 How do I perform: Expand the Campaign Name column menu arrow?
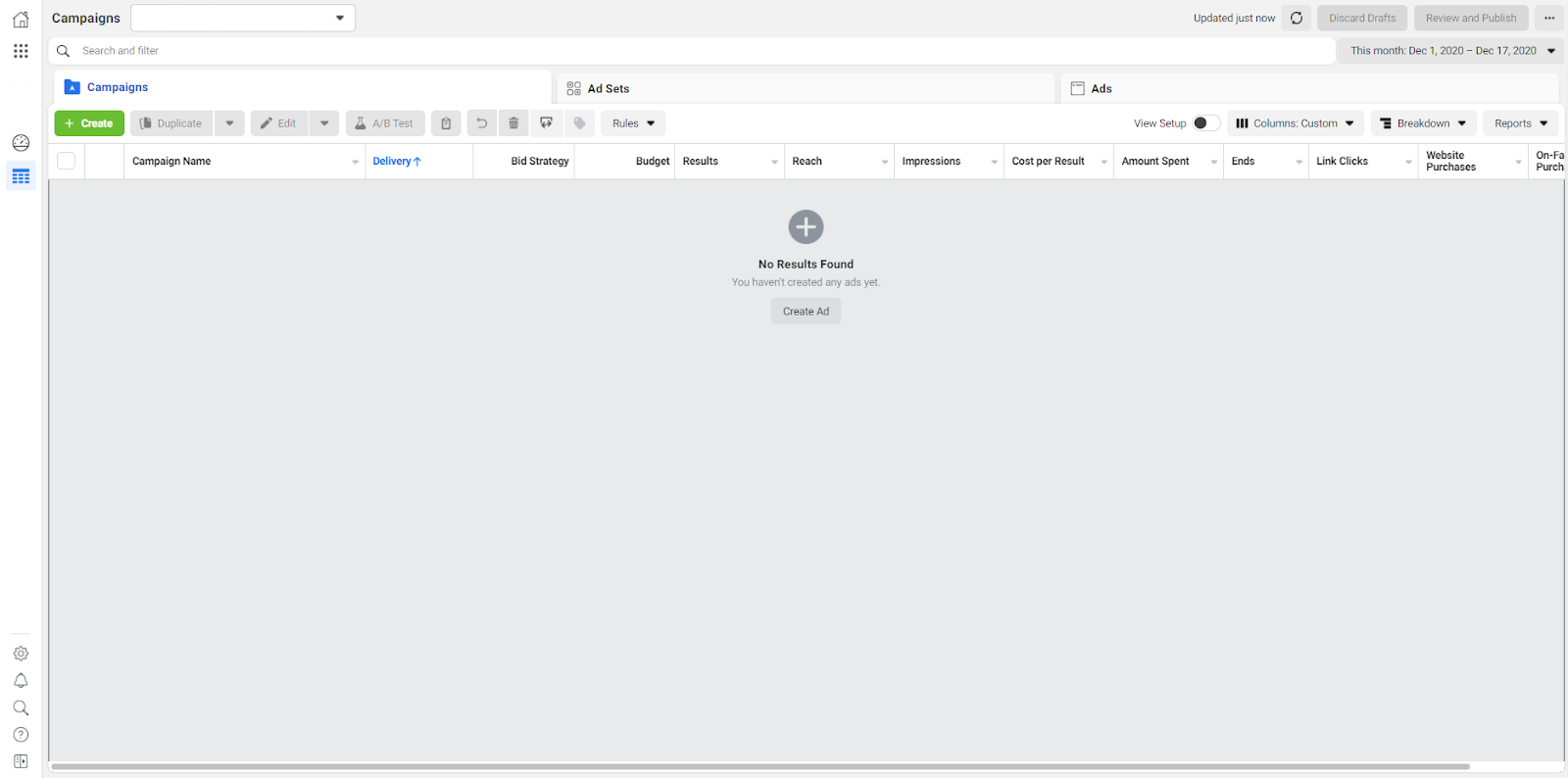[x=355, y=162]
